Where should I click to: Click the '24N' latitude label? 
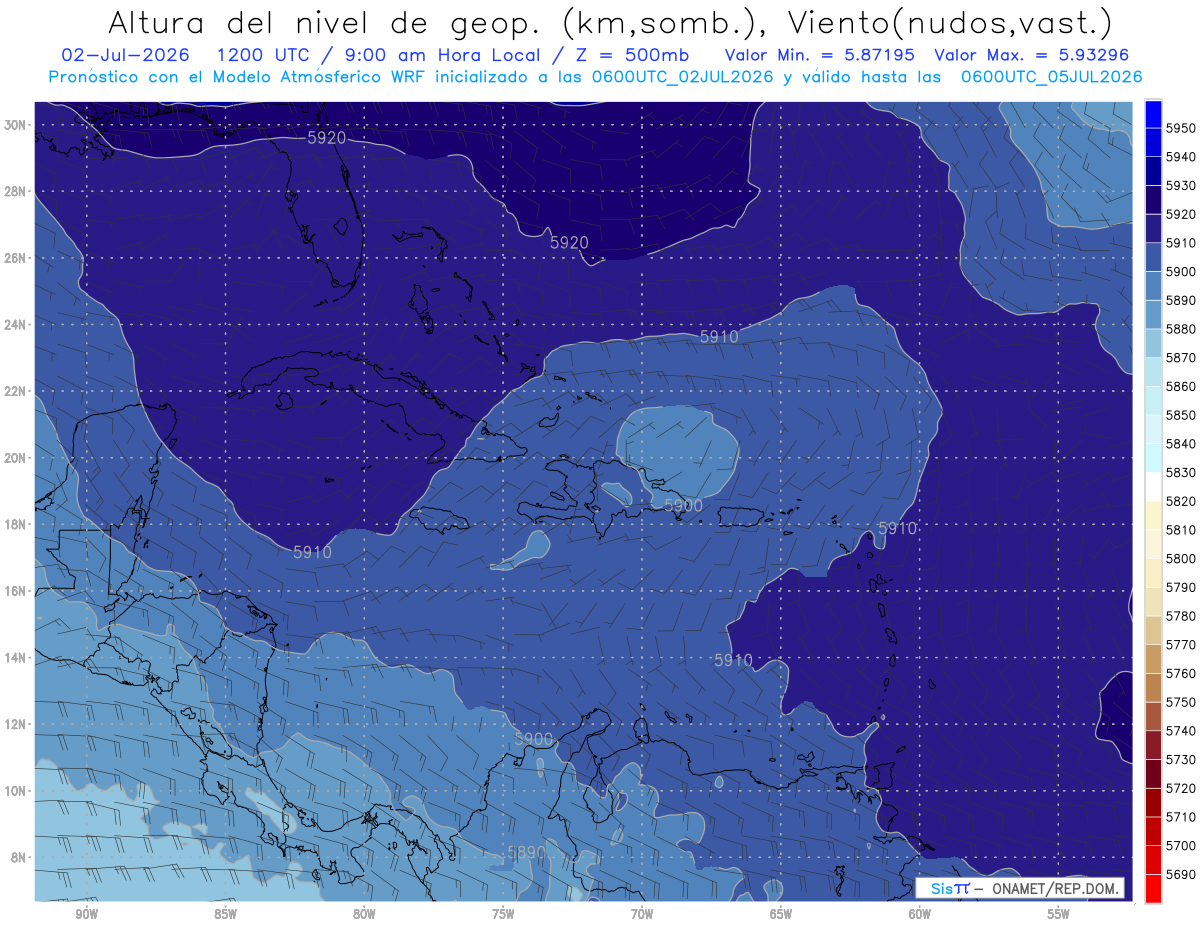tap(15, 325)
